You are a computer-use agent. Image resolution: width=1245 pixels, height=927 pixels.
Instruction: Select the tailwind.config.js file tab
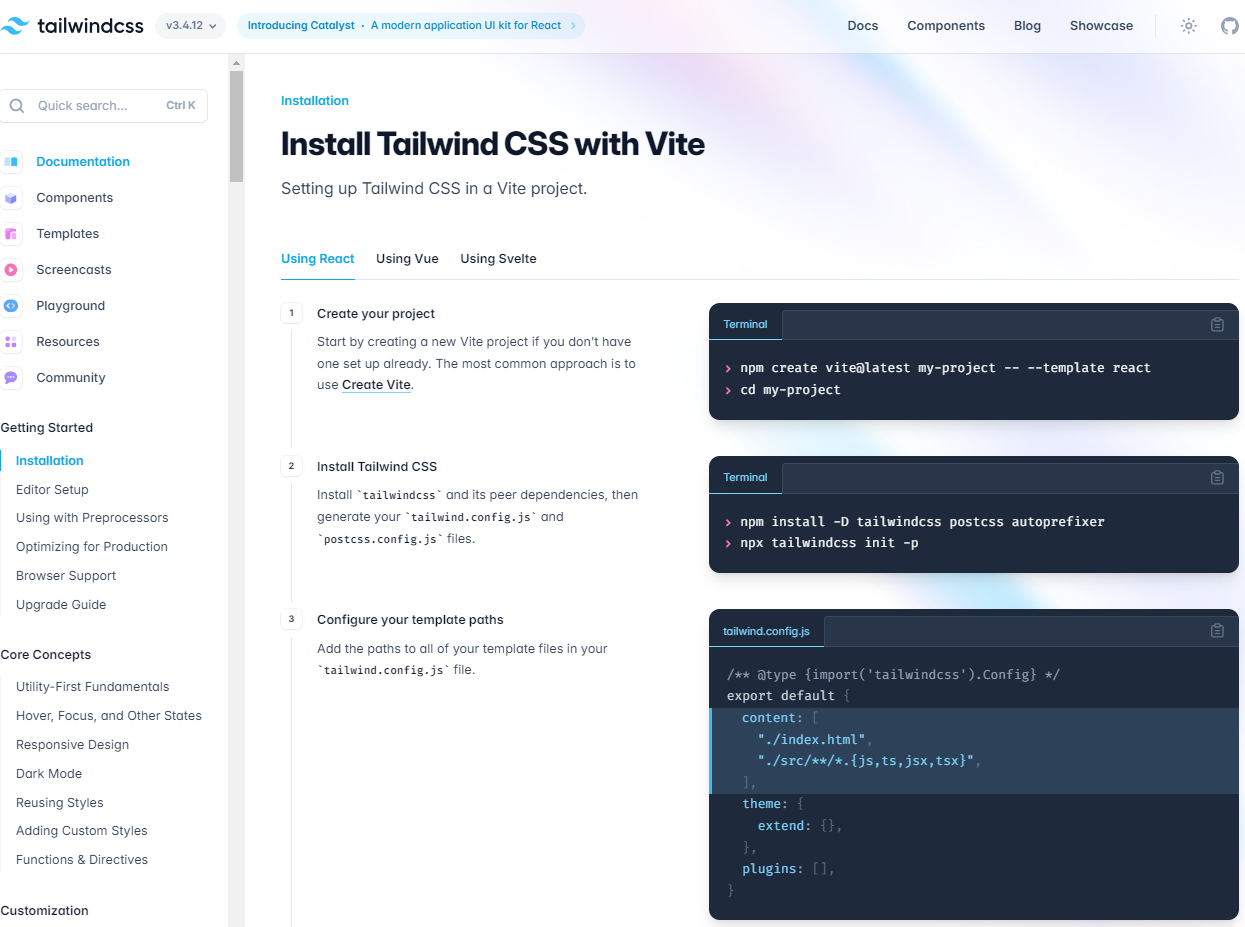pos(766,631)
